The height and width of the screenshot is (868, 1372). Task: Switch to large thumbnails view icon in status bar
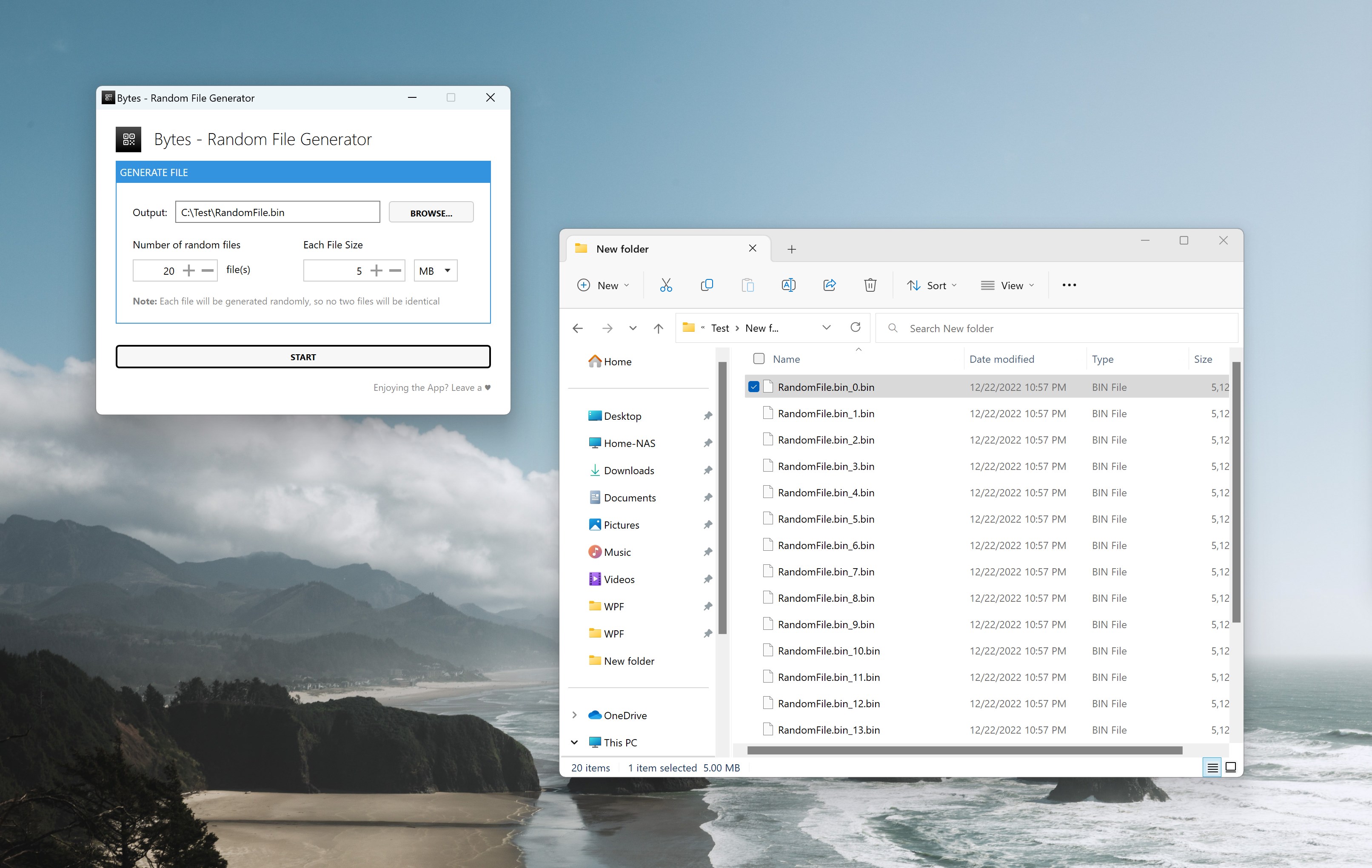pos(1230,768)
